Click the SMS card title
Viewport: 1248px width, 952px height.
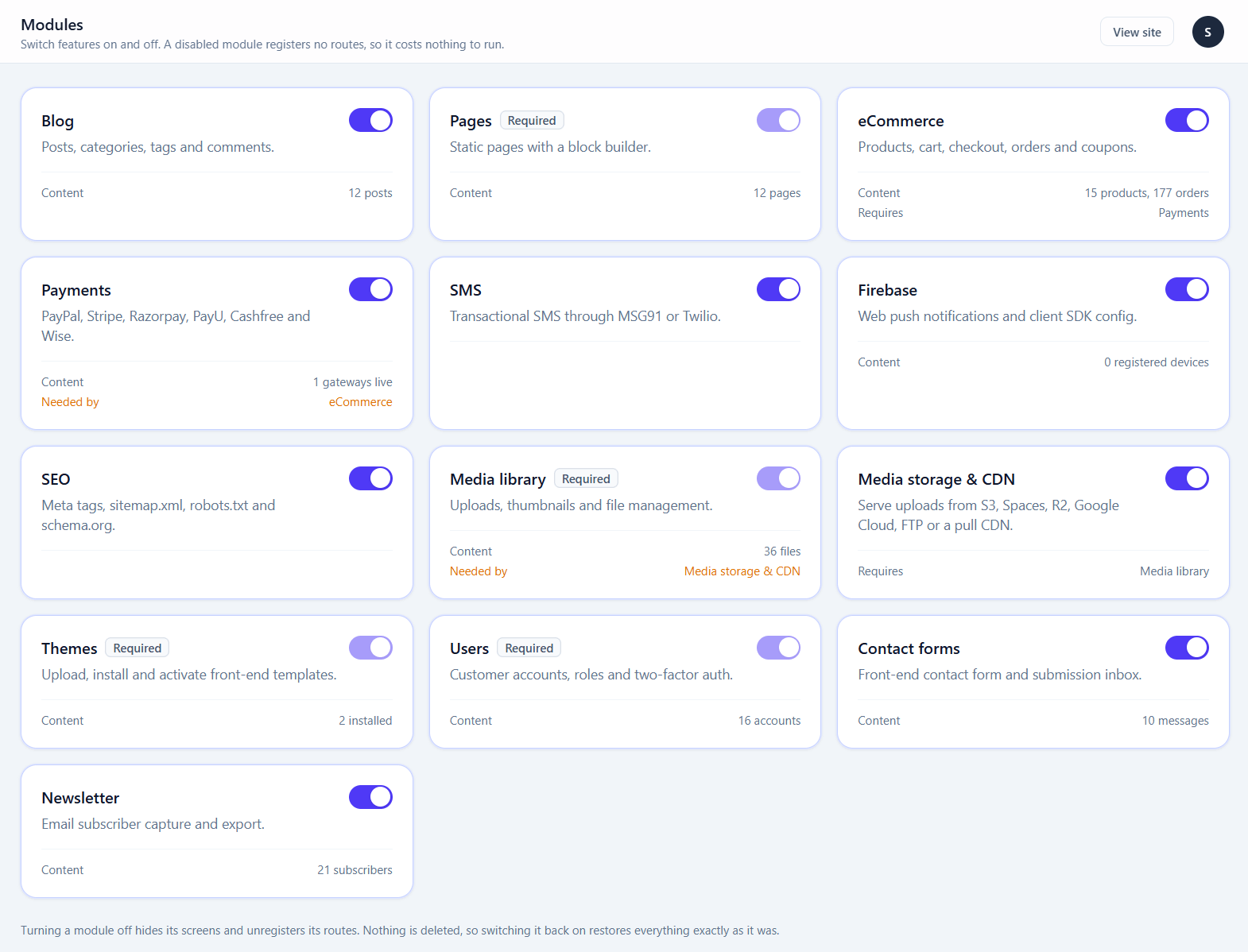(466, 290)
